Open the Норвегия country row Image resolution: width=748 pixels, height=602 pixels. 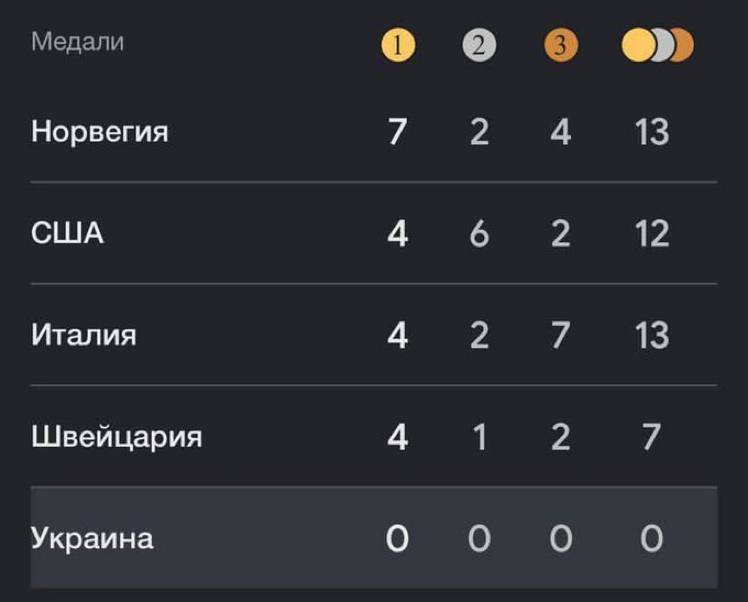100,131
